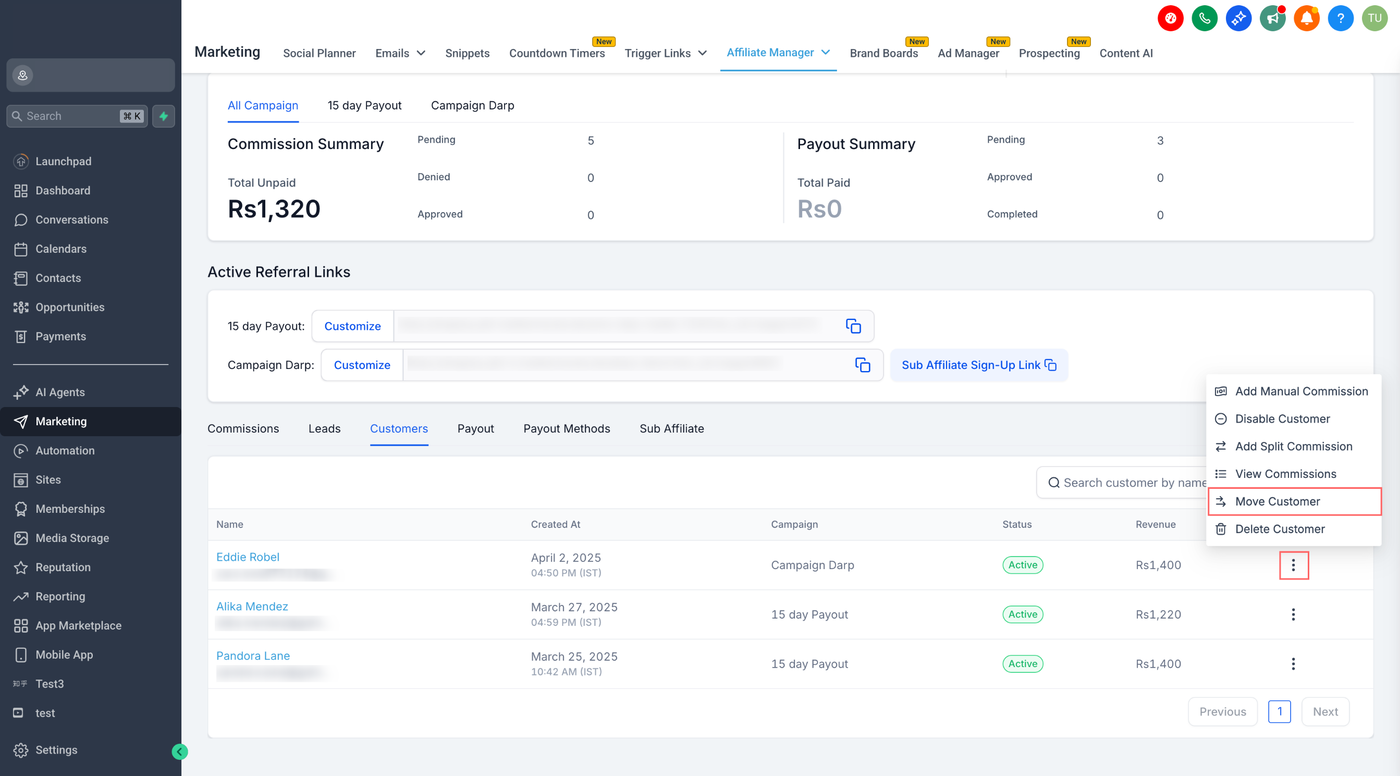The height and width of the screenshot is (776, 1400).
Task: Click Sub Affiliate Sign-Up Link button
Action: click(978, 365)
